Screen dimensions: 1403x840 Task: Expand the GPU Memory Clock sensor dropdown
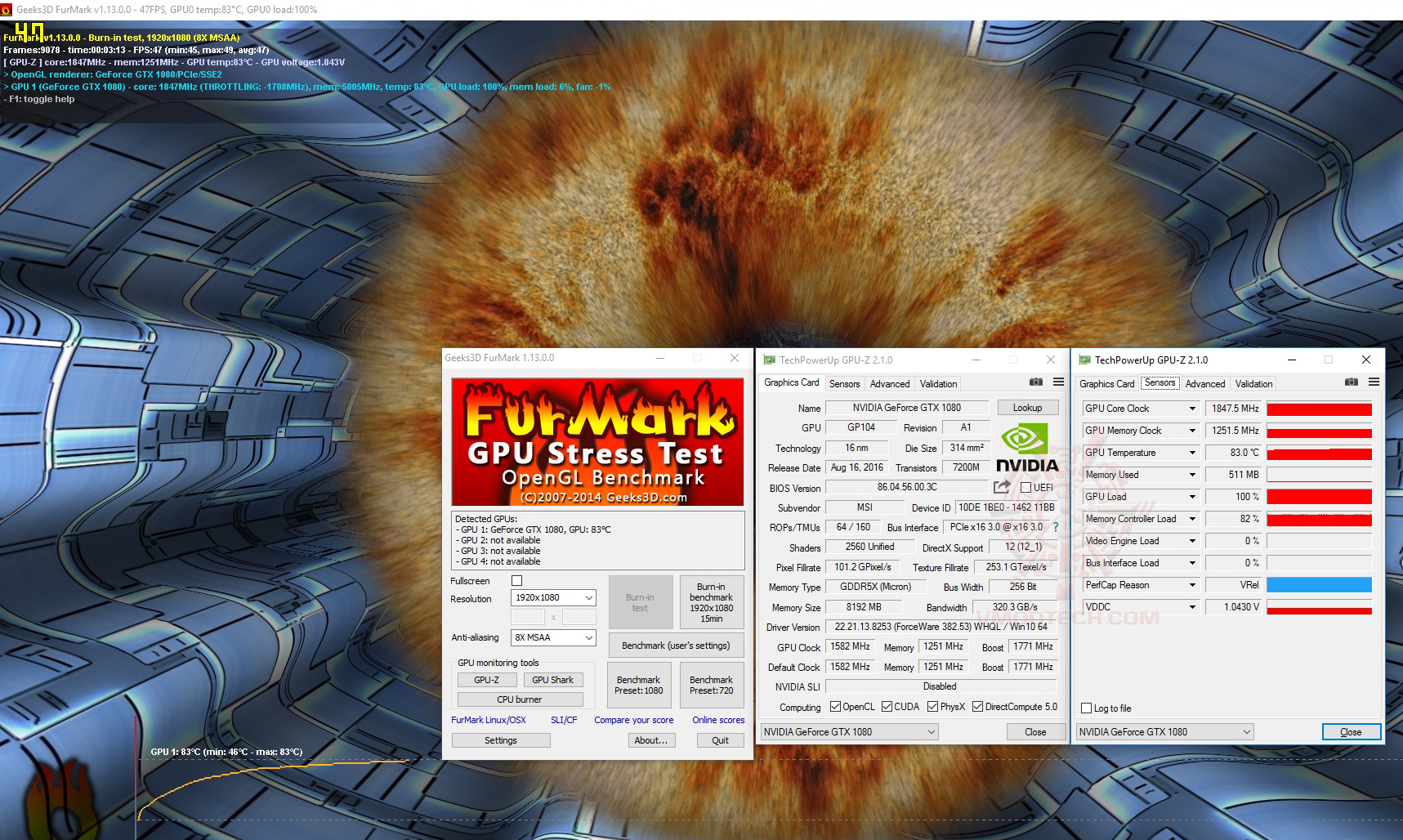tap(1192, 431)
